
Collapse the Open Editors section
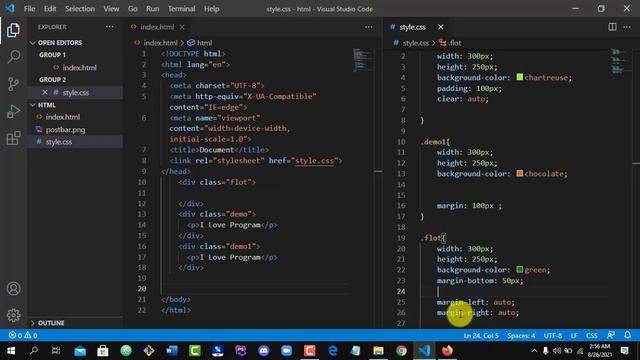(33, 43)
